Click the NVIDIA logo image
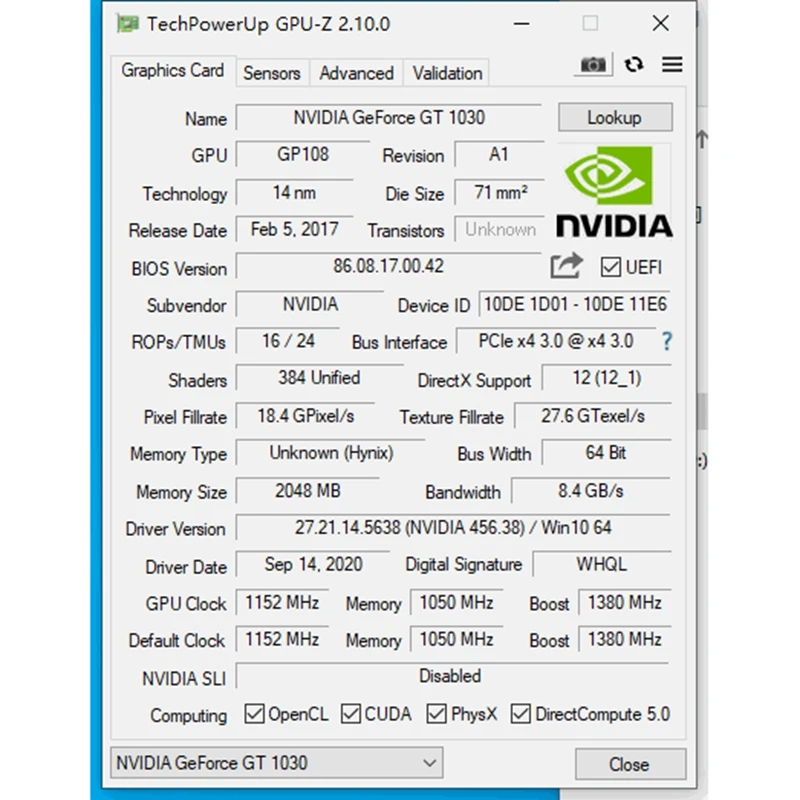 [614, 191]
